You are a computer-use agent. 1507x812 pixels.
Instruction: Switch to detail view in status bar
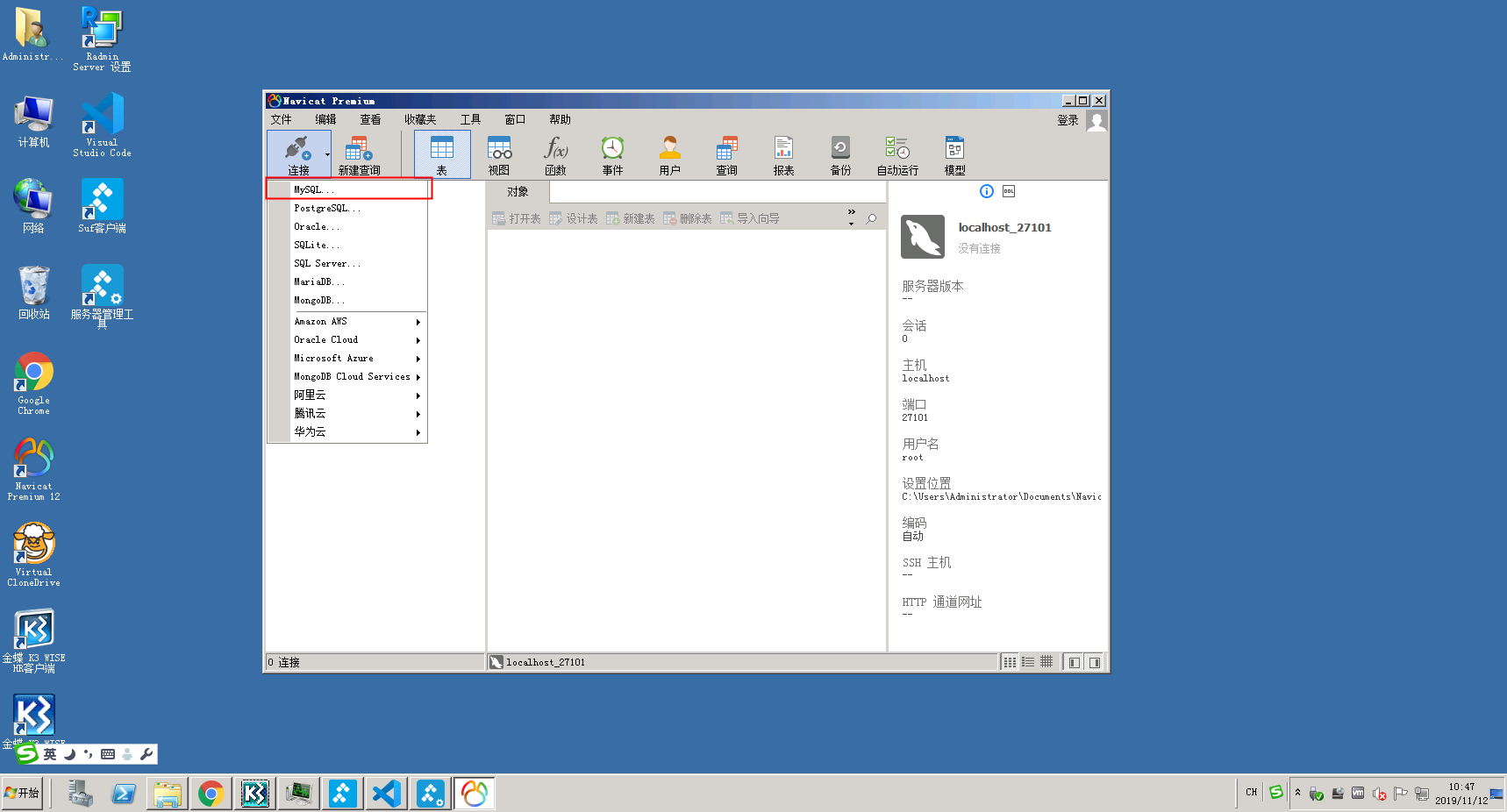point(1046,662)
